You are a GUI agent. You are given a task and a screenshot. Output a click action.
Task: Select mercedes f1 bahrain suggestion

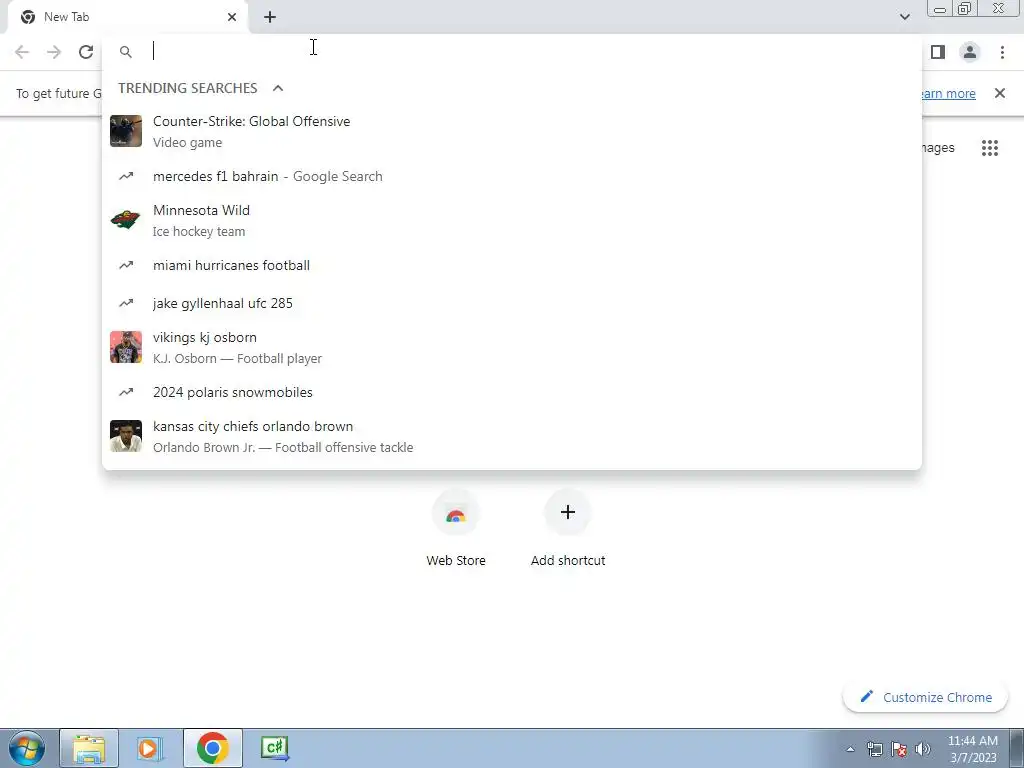point(512,176)
